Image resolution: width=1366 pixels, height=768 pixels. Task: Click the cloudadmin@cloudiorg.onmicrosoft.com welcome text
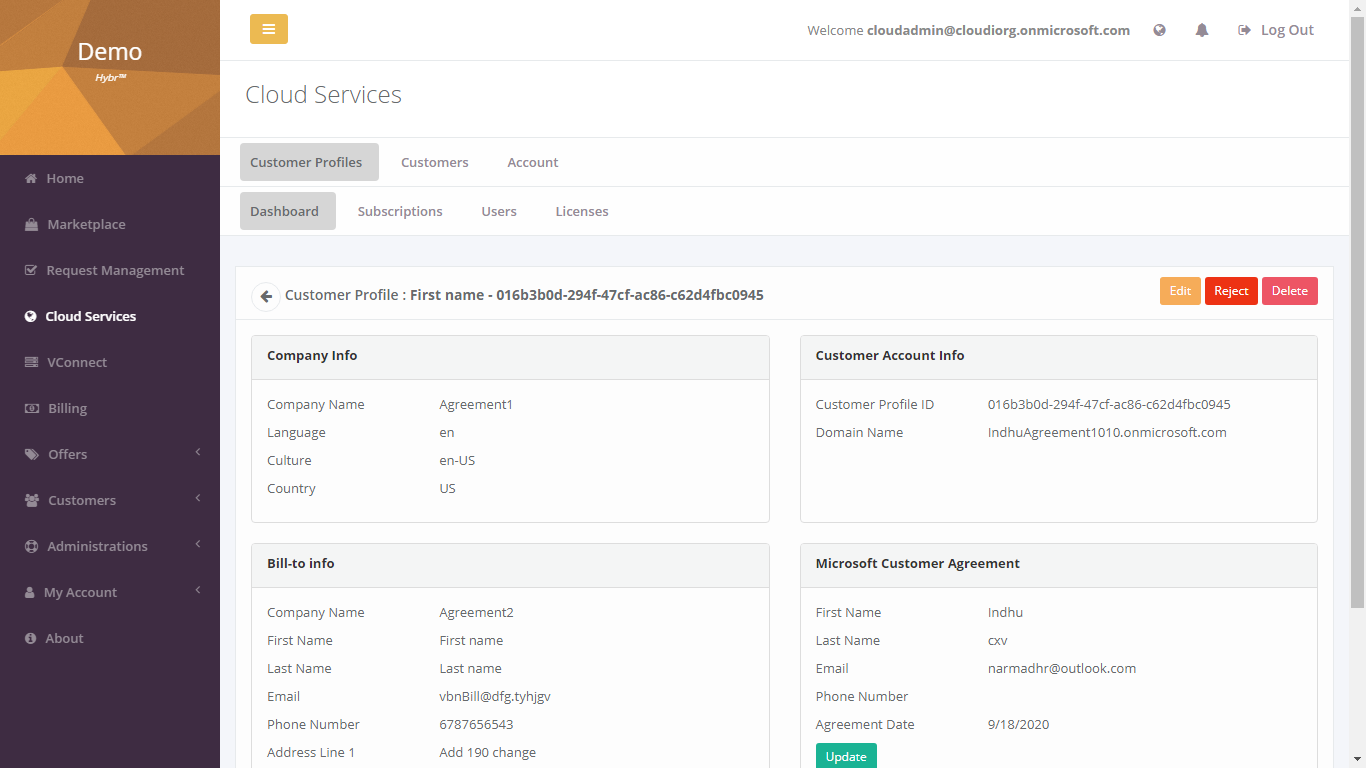tap(998, 30)
